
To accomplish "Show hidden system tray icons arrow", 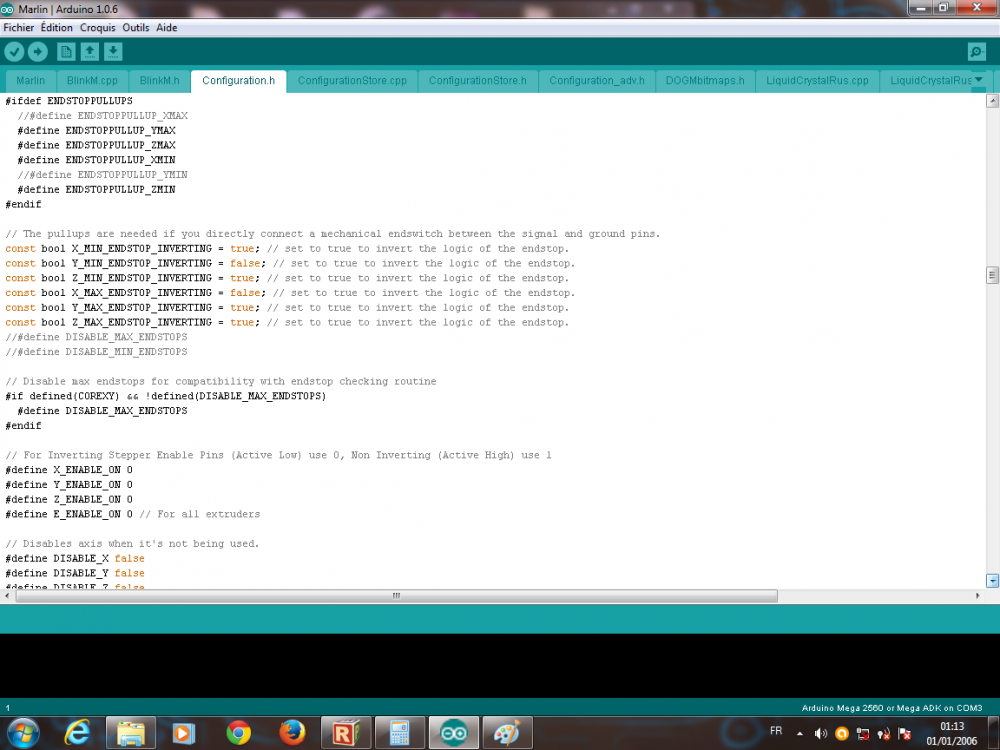I will tap(800, 733).
